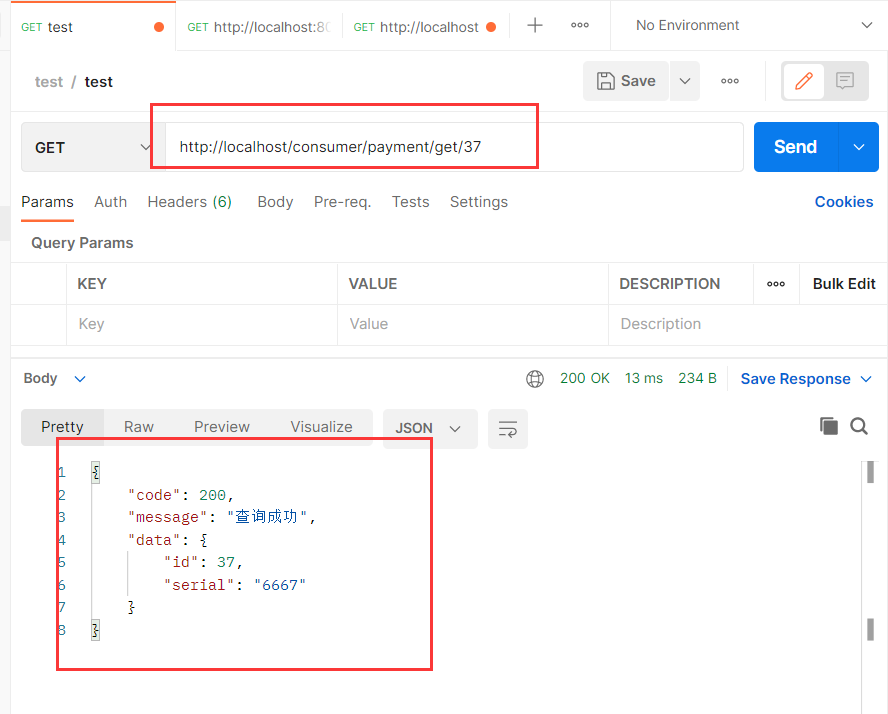Toggle line wrap in response body

[x=507, y=429]
